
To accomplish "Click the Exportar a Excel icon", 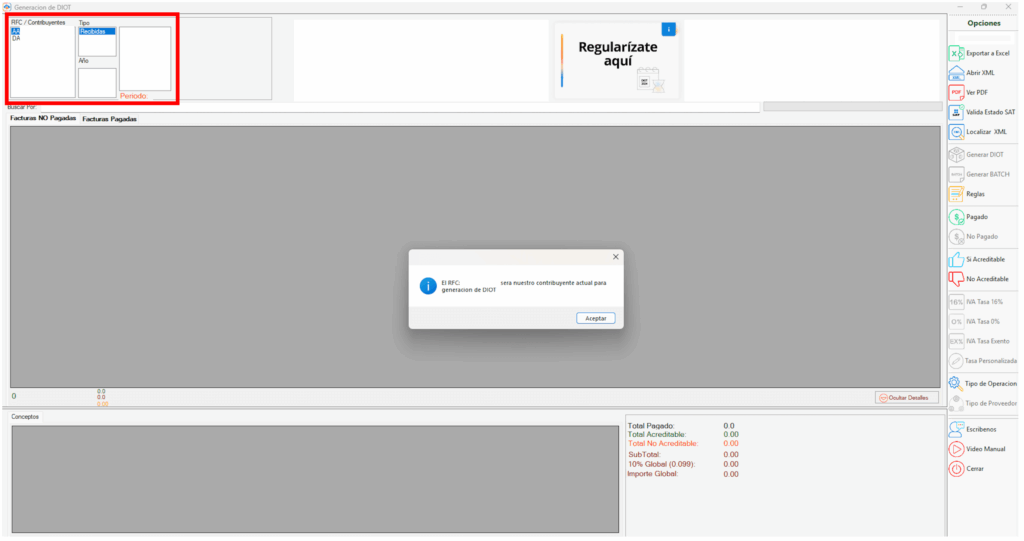I will pos(956,53).
